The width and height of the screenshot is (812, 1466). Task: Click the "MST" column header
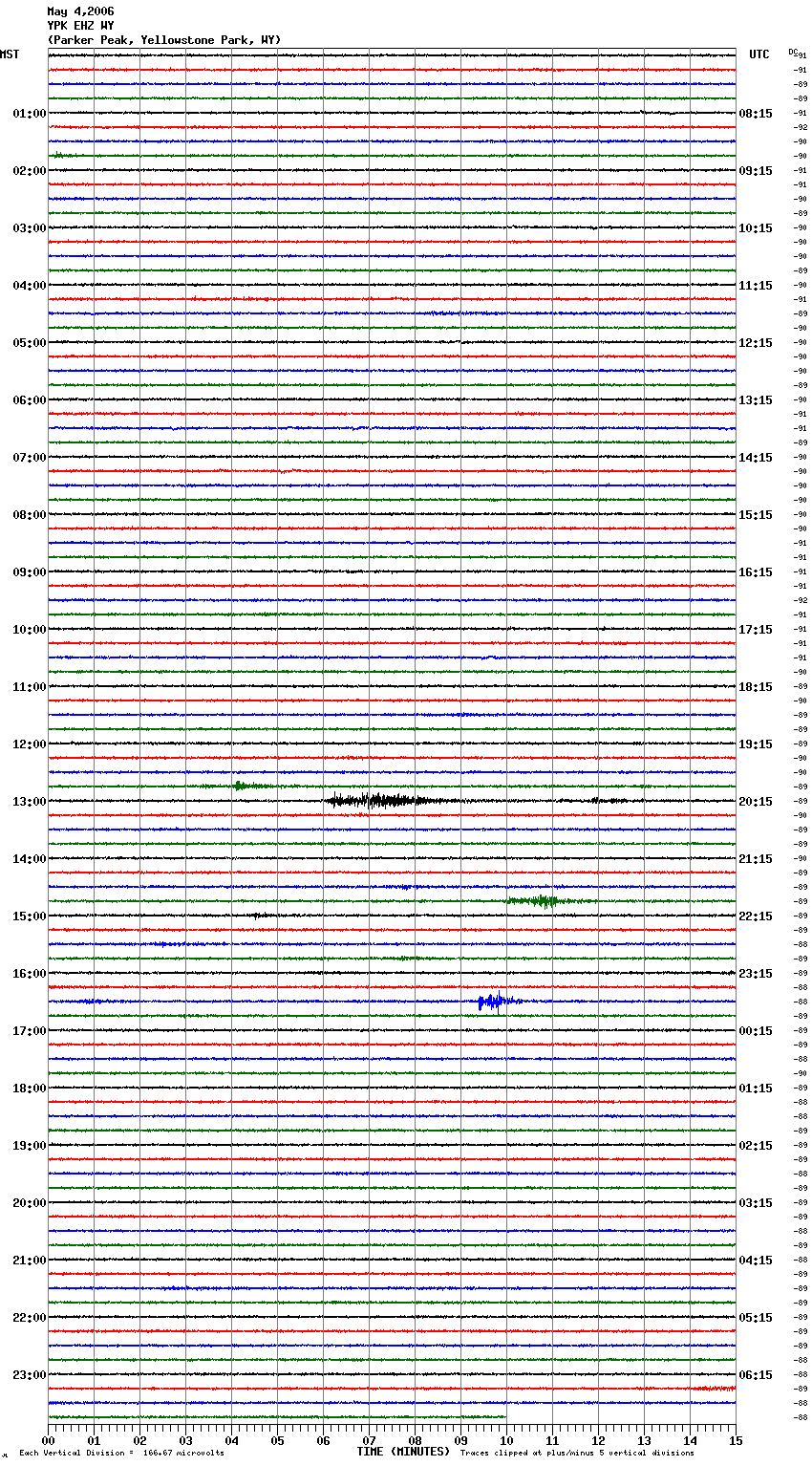pos(10,54)
